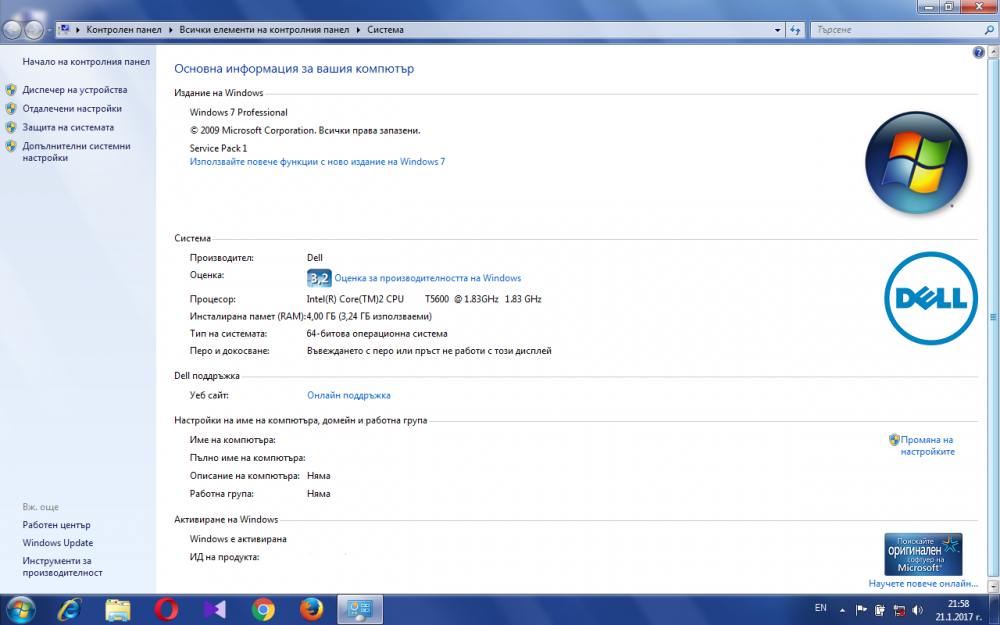This screenshot has width=1000, height=625.
Task: Open address bar history dropdown
Action: [777, 29]
